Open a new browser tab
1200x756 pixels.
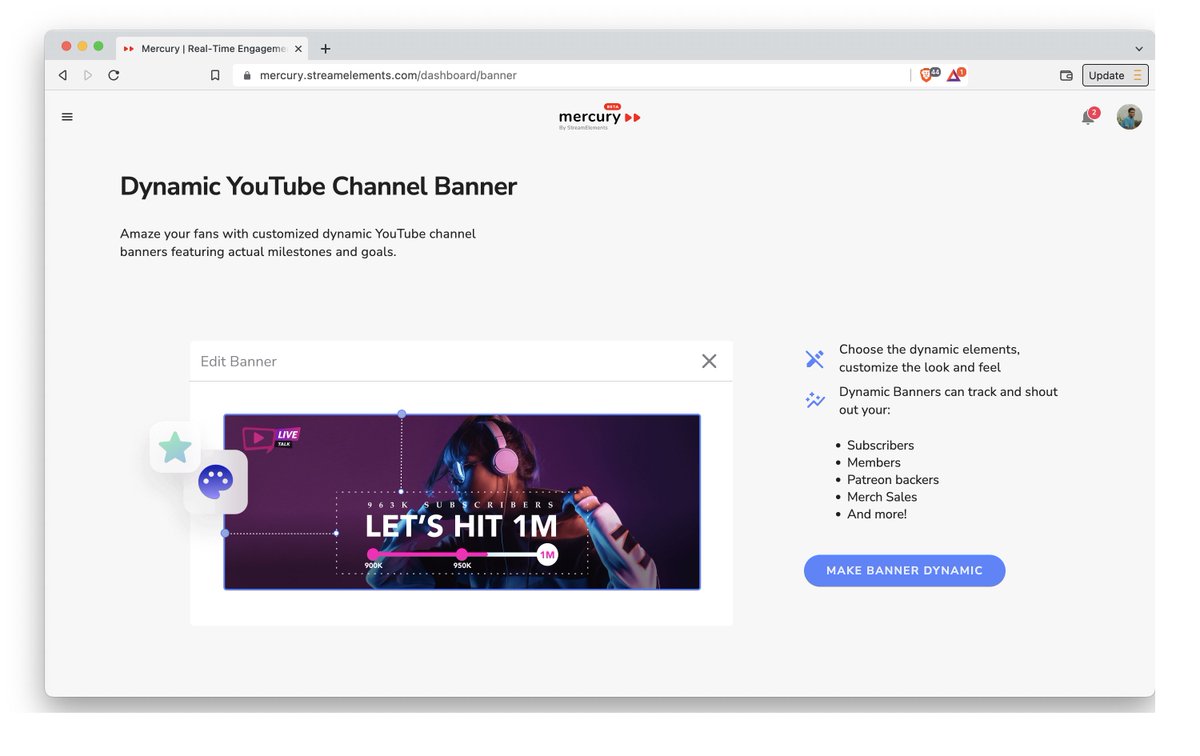tap(325, 48)
